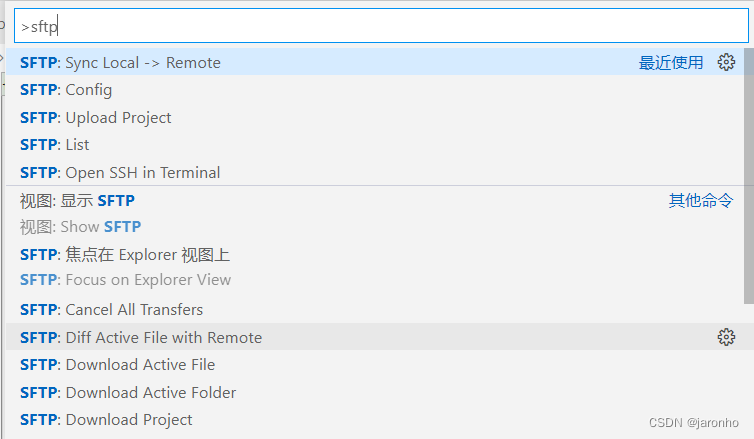
Task: Click the 最近使用 label
Action: [671, 63]
